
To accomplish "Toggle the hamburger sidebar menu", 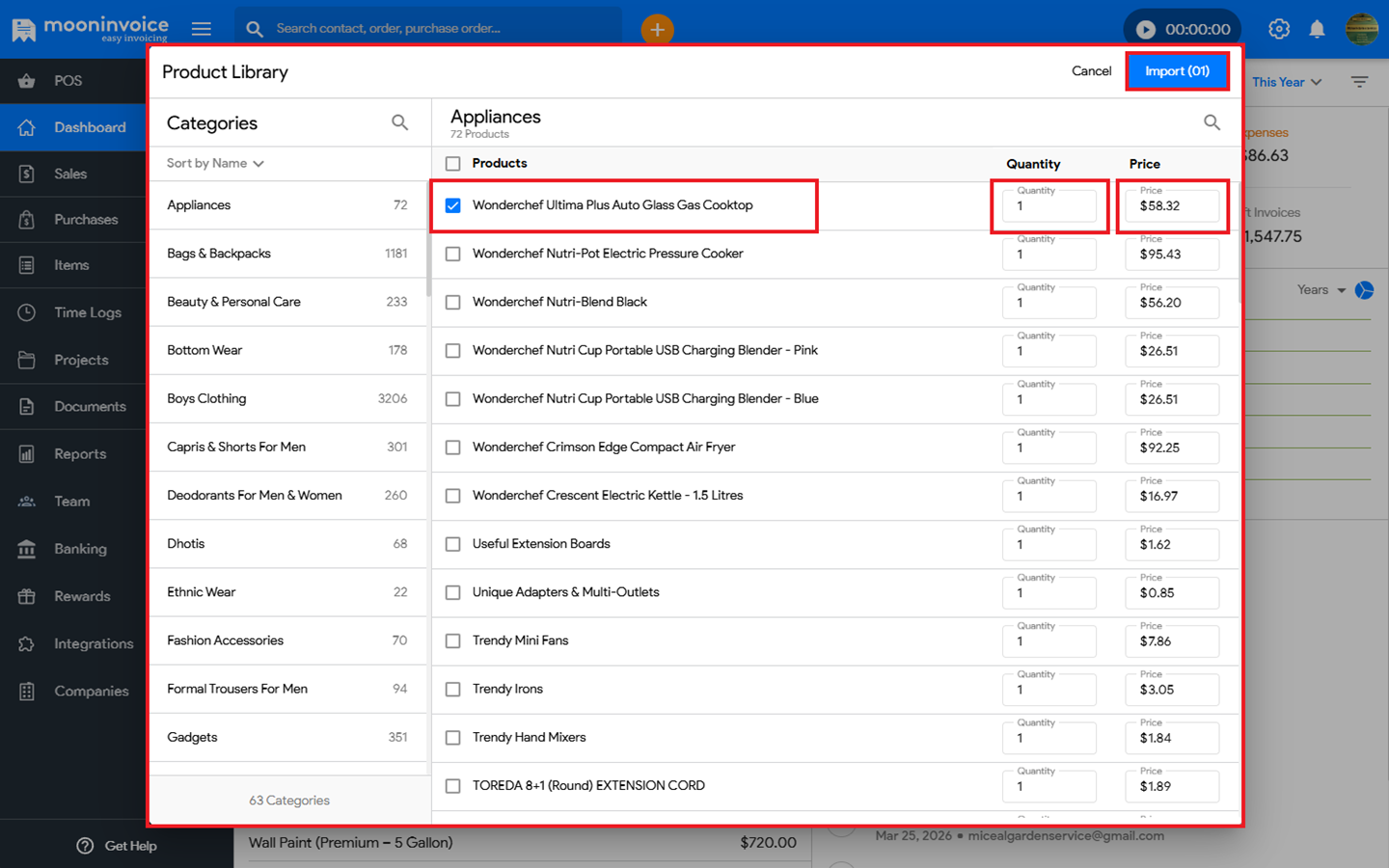I will point(202,29).
